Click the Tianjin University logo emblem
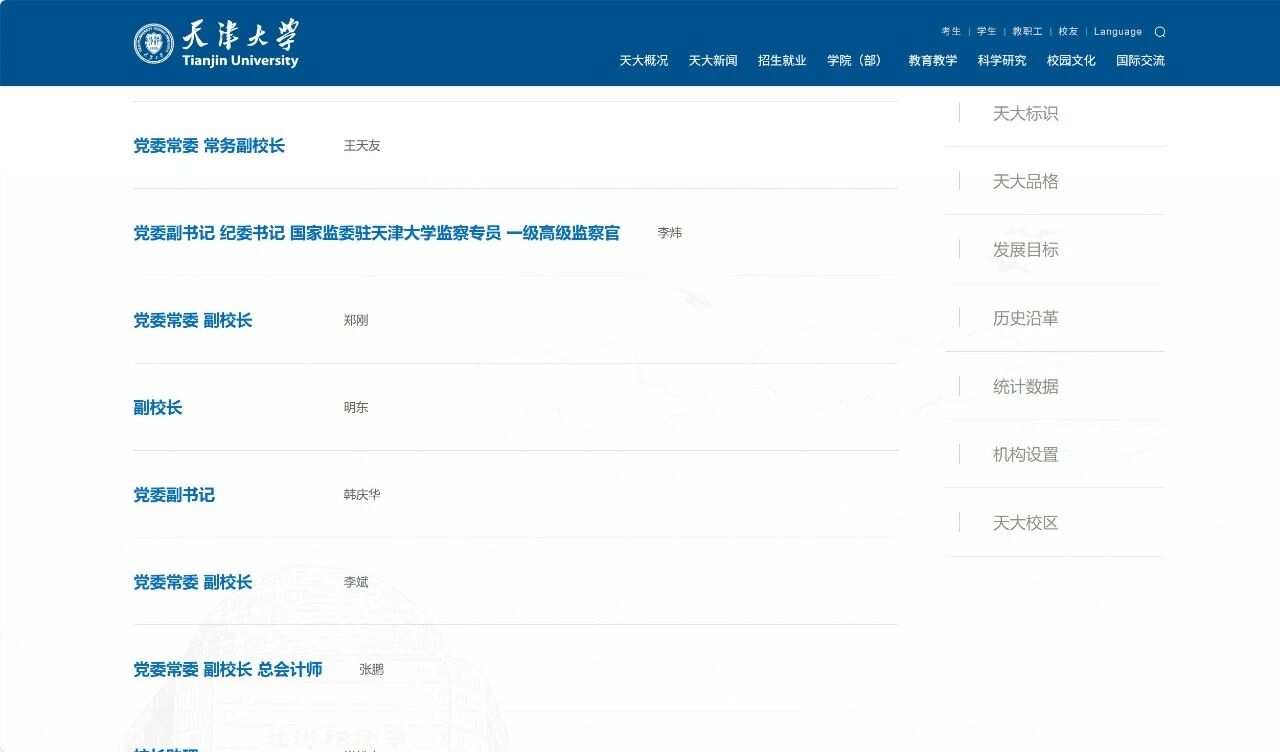Viewport: 1280px width, 752px height. (x=152, y=42)
